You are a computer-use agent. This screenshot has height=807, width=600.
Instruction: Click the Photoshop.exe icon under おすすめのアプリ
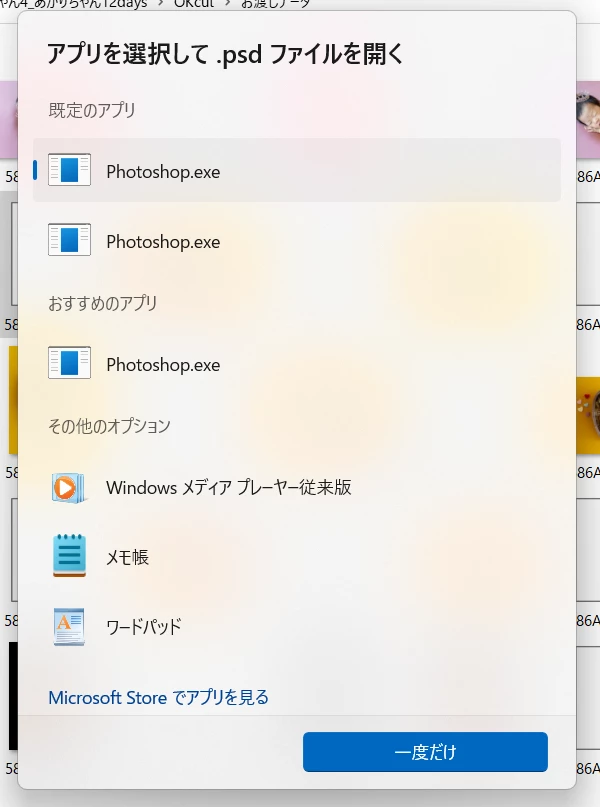click(x=69, y=363)
